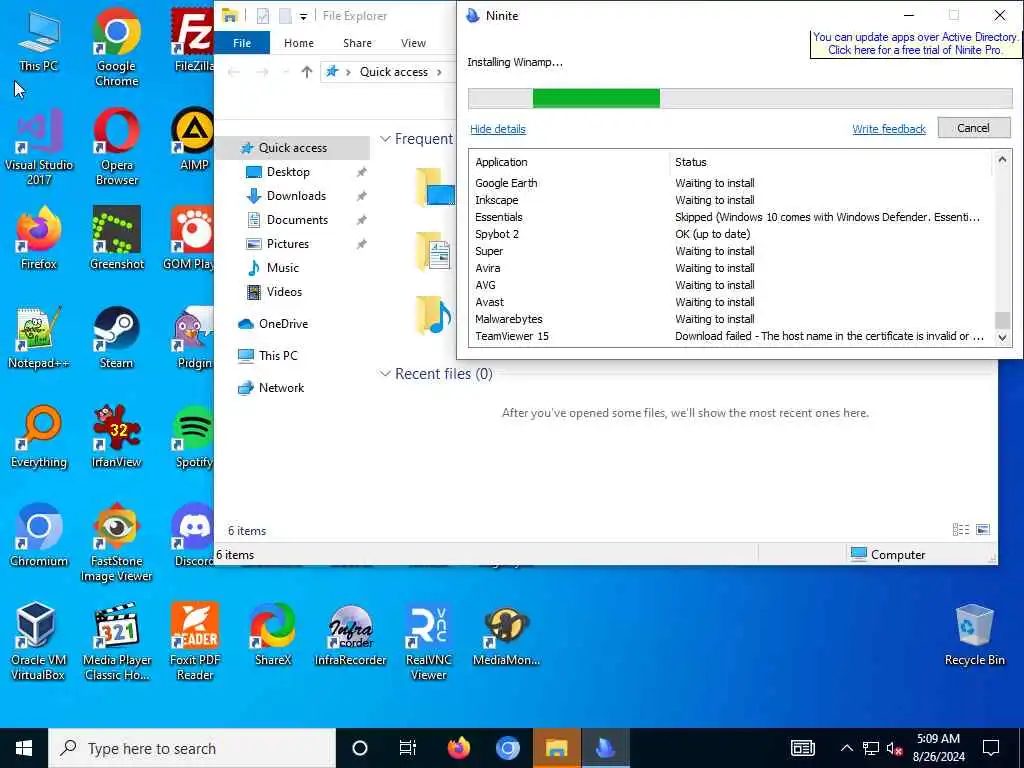Collapse the Recent files section
This screenshot has width=1024, height=768.
coord(385,374)
